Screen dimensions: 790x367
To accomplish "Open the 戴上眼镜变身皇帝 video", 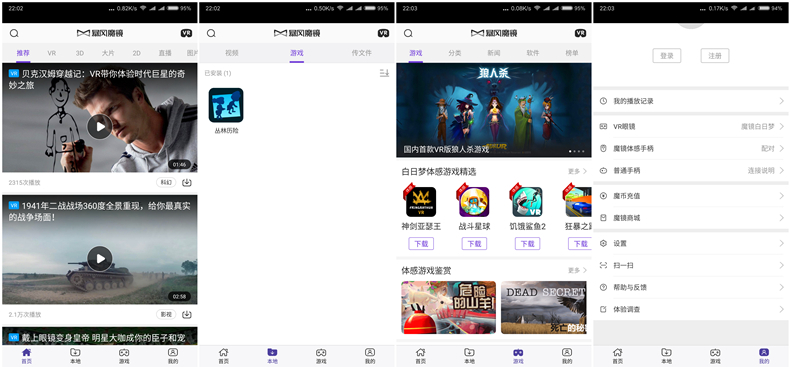I will (x=100, y=336).
